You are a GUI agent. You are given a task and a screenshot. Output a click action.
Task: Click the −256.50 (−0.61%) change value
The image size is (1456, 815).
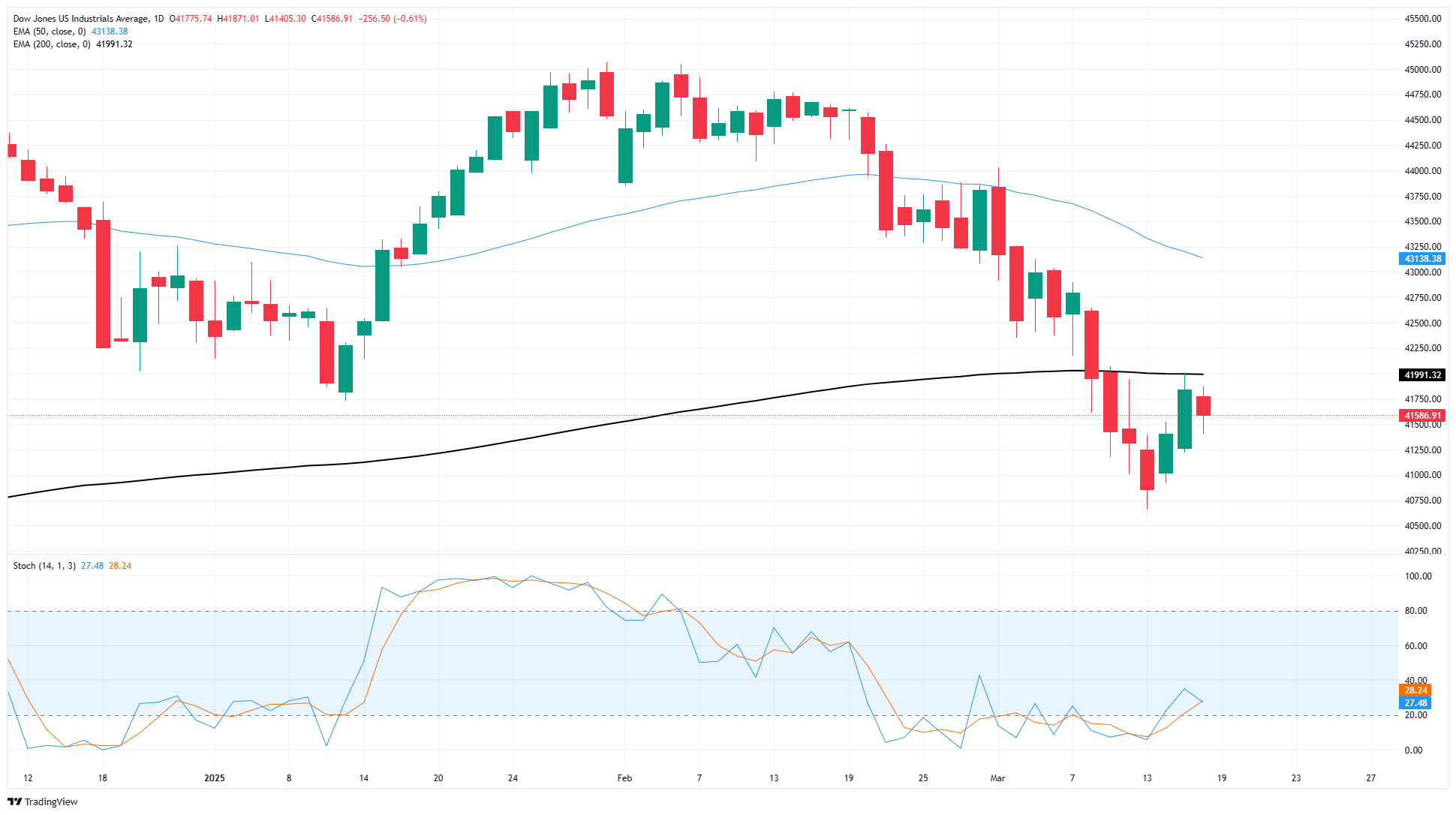coord(393,19)
